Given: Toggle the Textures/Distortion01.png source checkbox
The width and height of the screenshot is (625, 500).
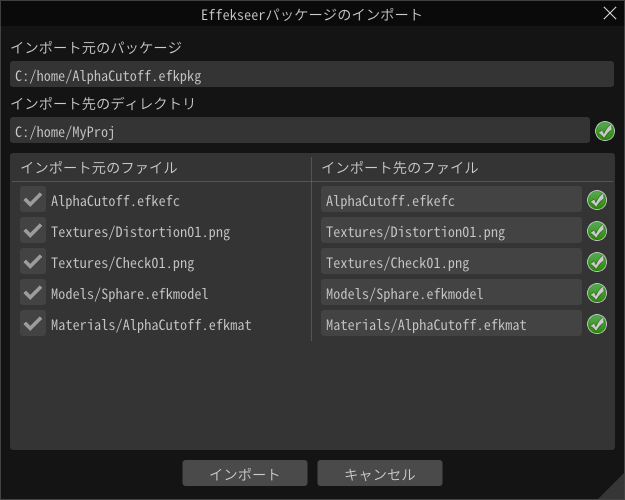Looking at the screenshot, I should (x=33, y=230).
